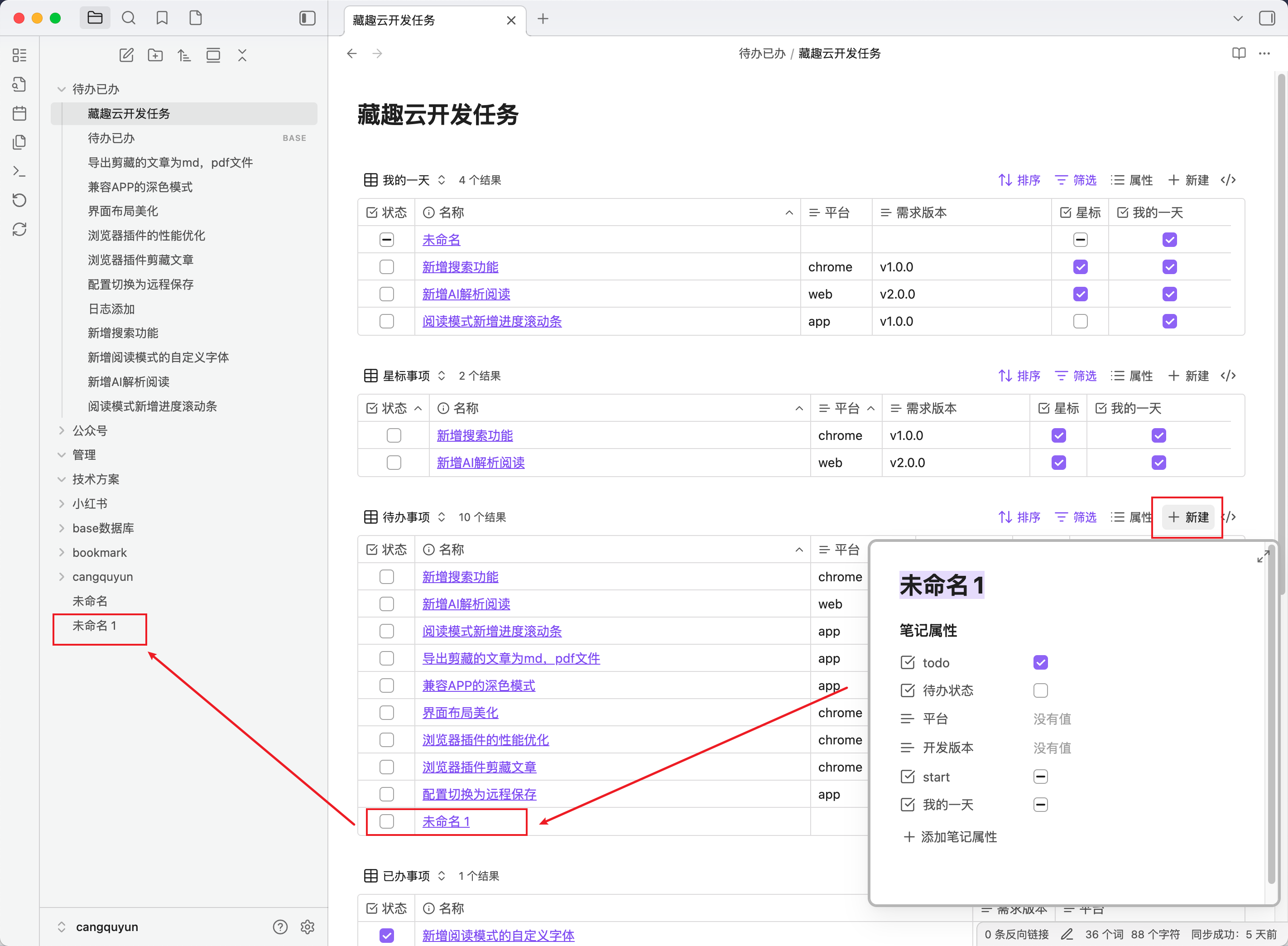Click the new folder icon above sidebar
Viewport: 1288px width, 946px height.
(x=155, y=55)
